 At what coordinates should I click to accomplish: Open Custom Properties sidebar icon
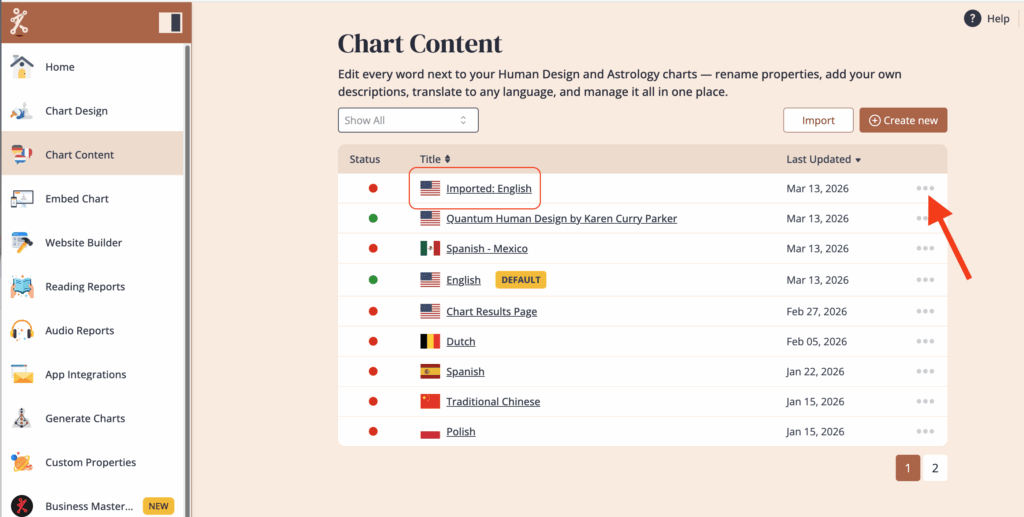22,463
